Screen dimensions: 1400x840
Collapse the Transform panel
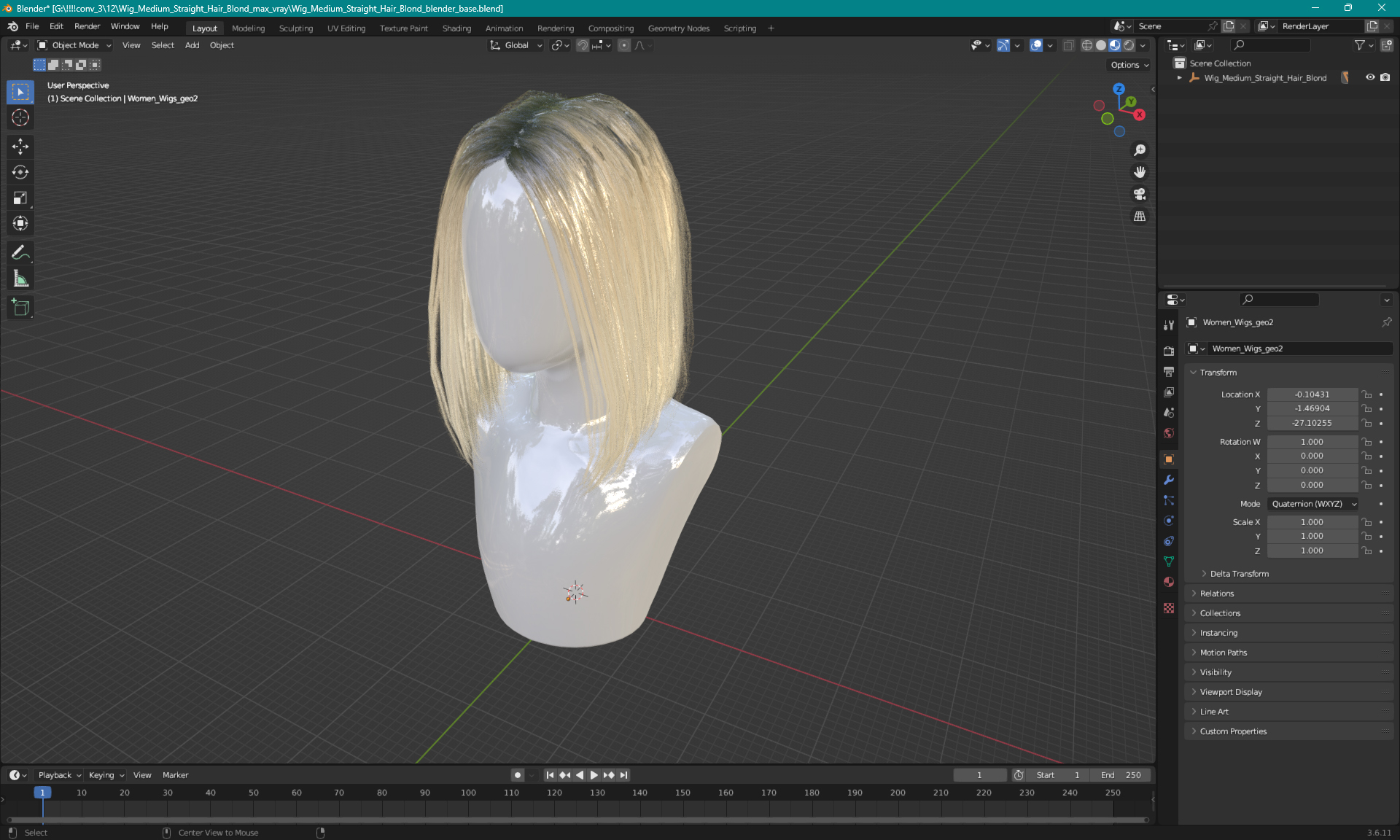pos(1218,373)
